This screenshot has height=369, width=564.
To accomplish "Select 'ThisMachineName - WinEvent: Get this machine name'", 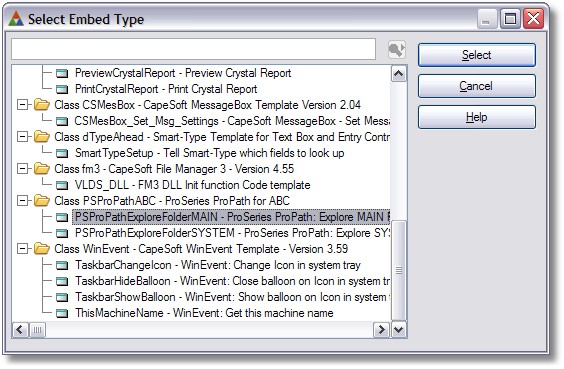I will [x=204, y=313].
